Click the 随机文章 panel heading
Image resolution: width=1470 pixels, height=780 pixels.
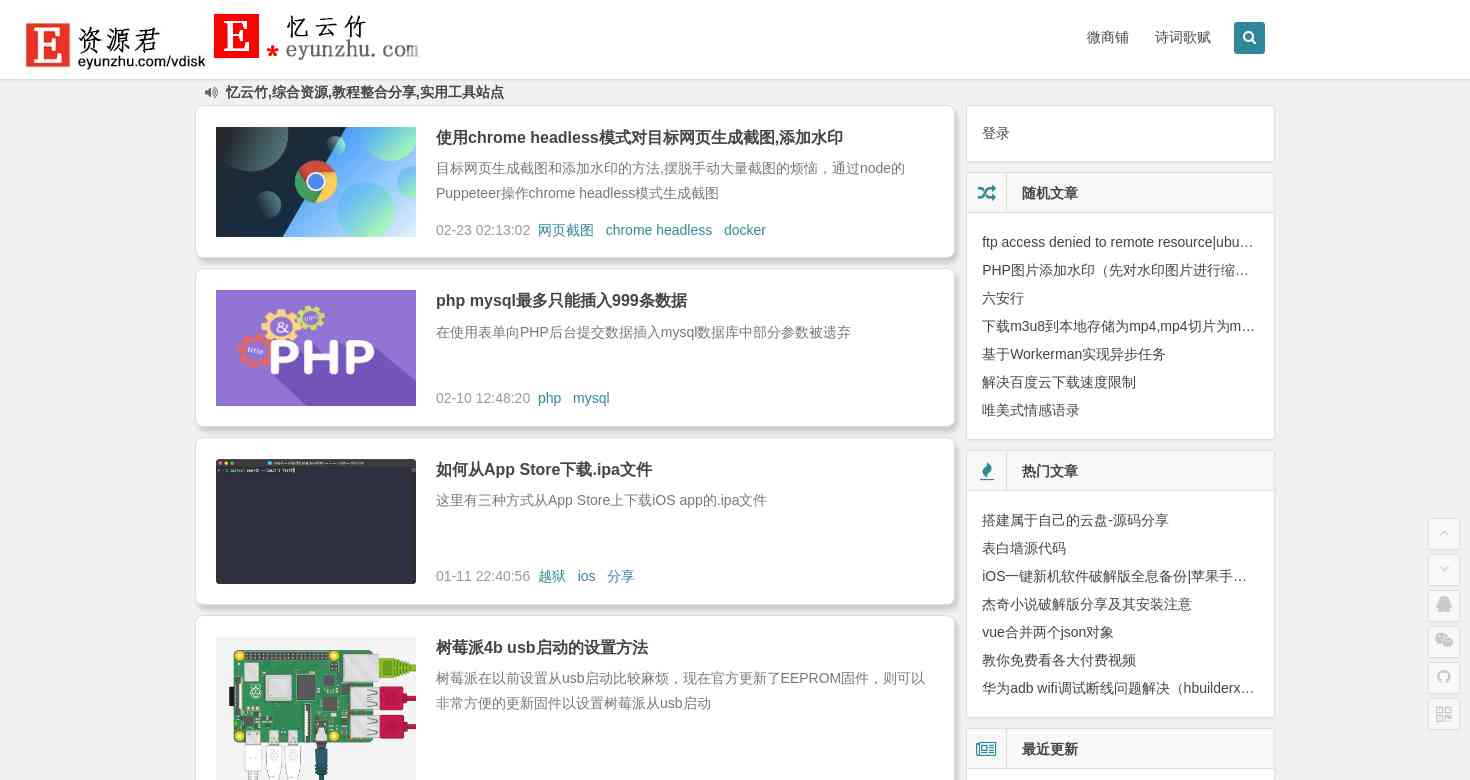[x=1050, y=193]
